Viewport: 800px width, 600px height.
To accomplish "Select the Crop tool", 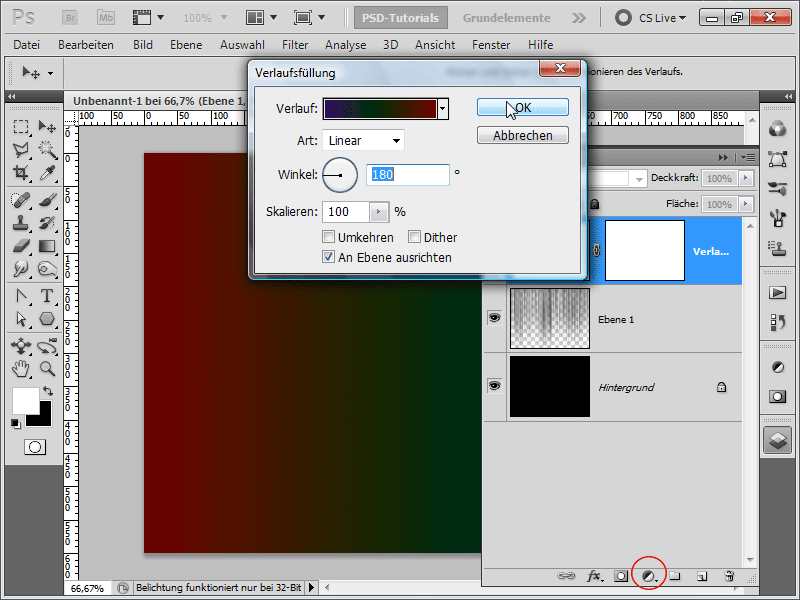I will point(20,173).
